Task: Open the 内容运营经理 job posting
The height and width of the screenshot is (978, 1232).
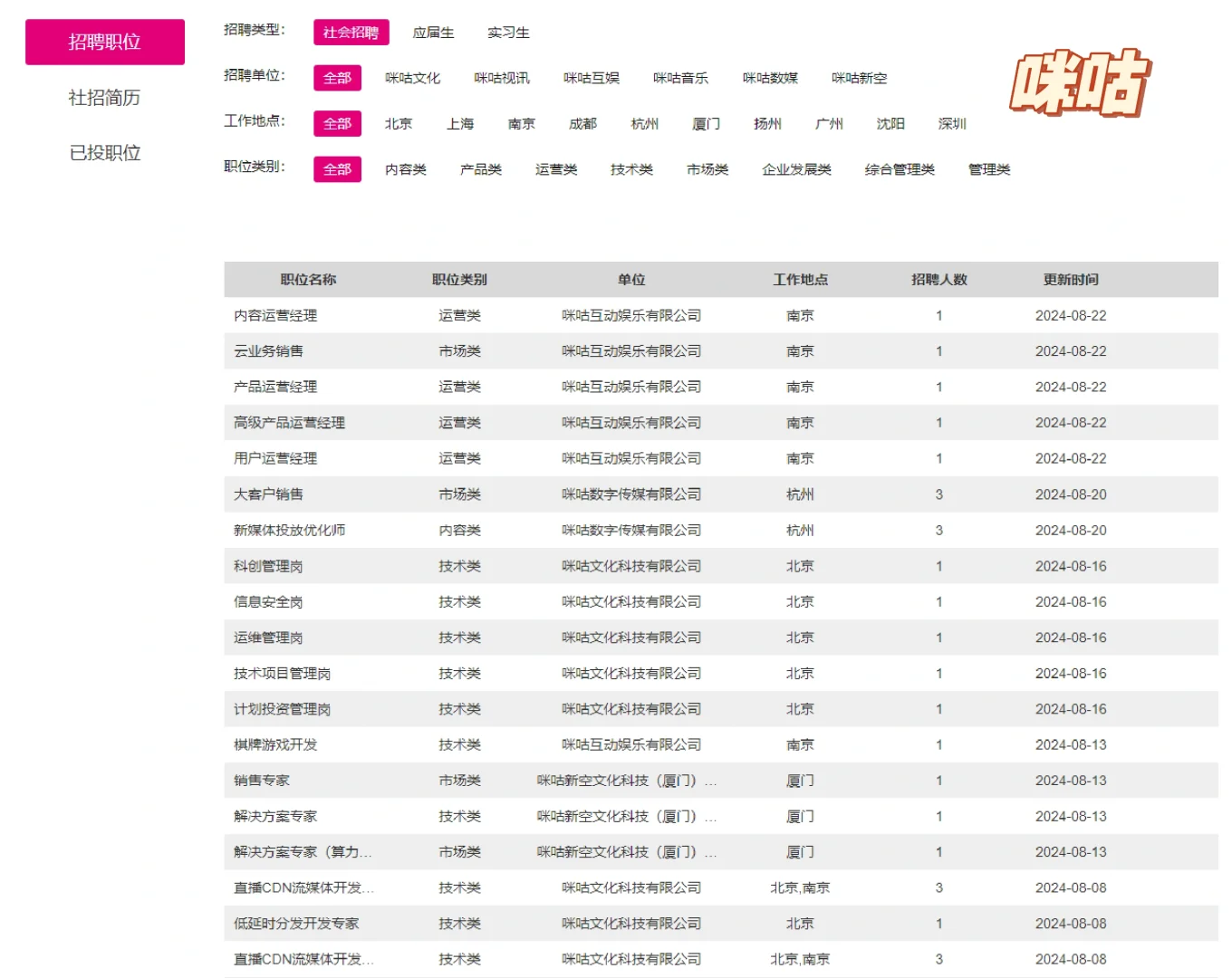Action: [274, 315]
